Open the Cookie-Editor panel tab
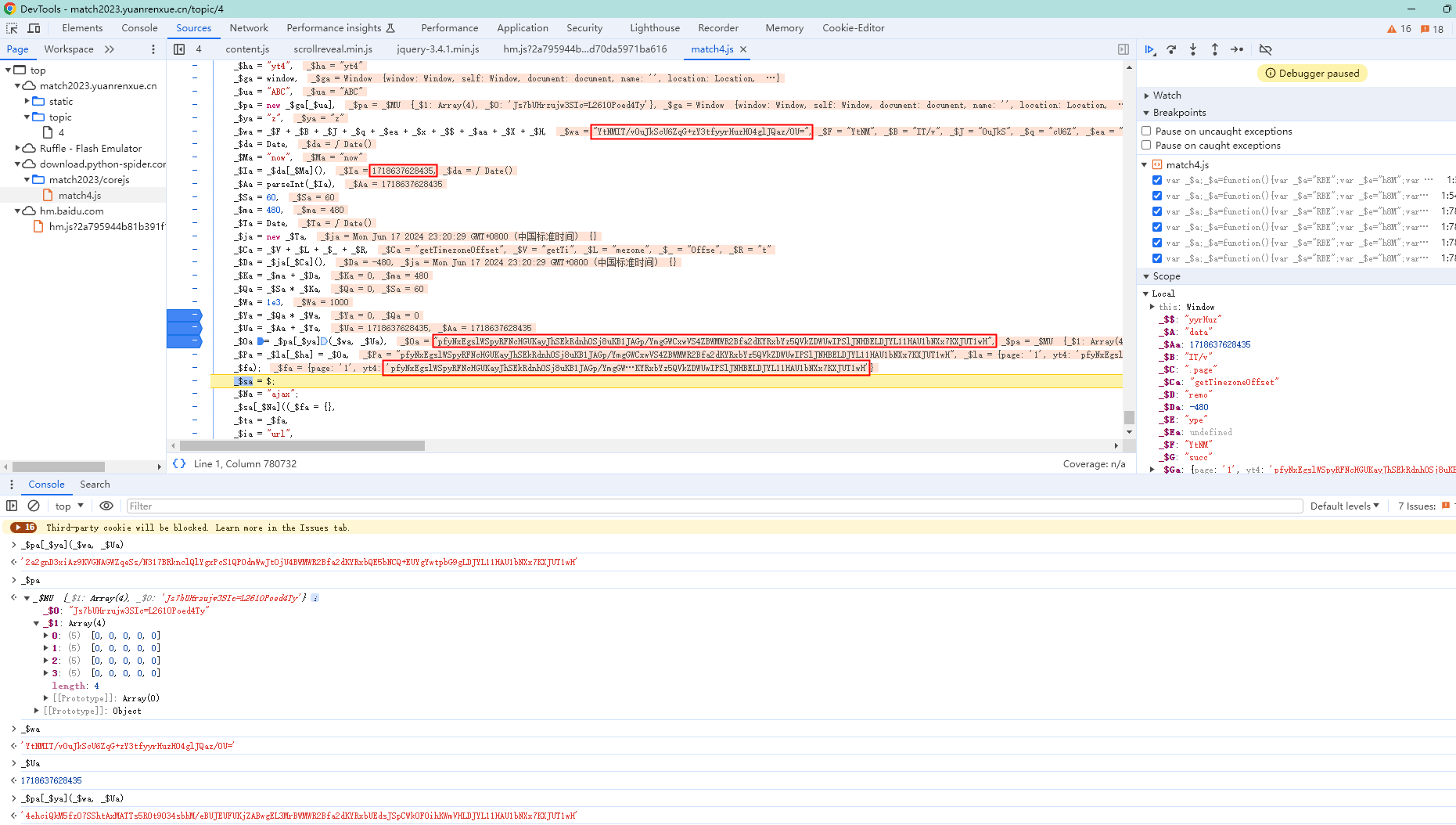1456x825 pixels. [853, 28]
